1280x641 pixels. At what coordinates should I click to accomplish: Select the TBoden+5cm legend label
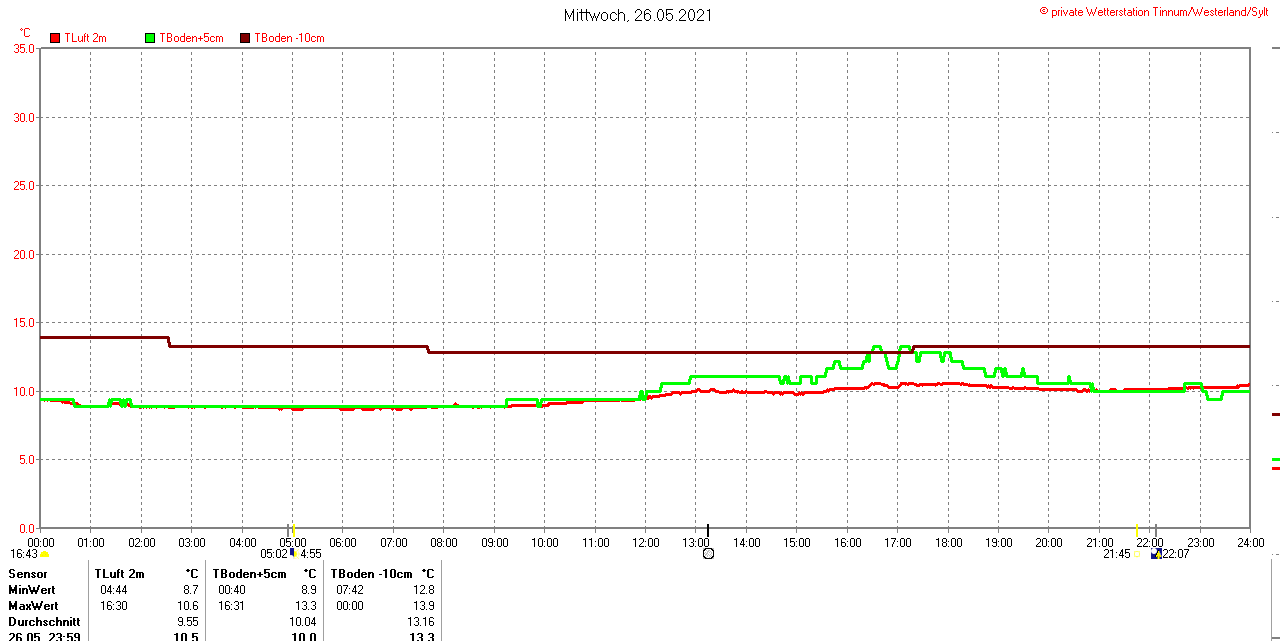pyautogui.click(x=191, y=38)
